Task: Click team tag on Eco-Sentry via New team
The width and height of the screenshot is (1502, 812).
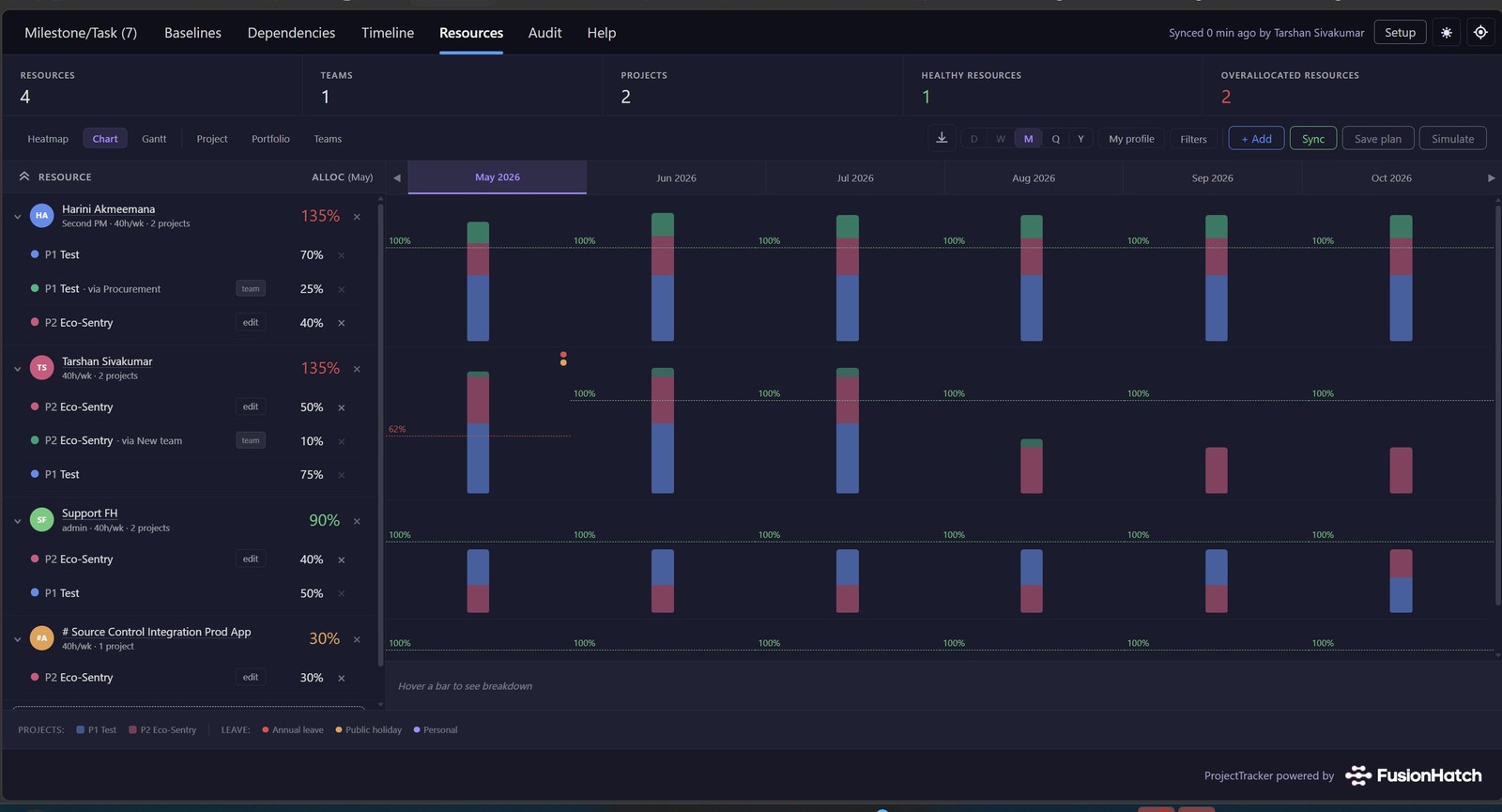Action: [x=251, y=440]
